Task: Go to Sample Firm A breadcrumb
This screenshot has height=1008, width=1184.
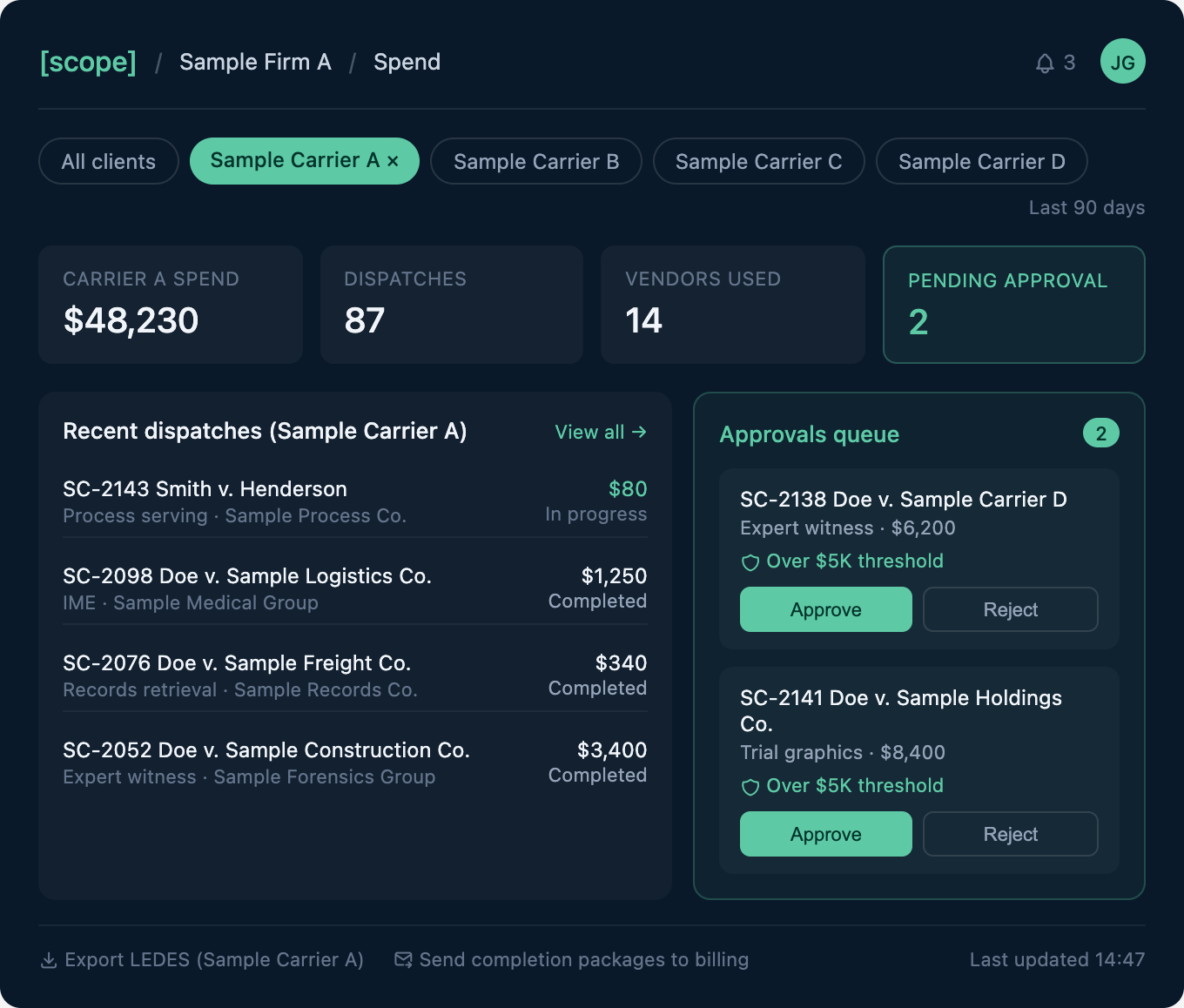Action: click(255, 62)
